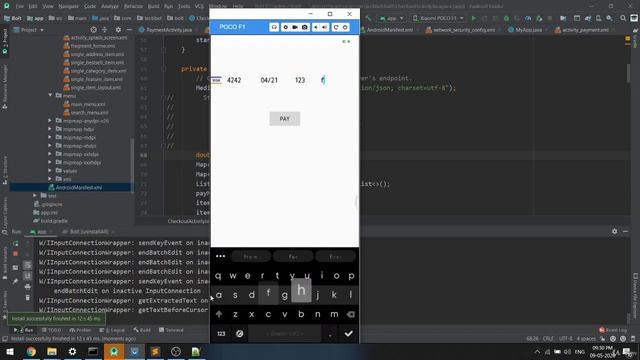Image resolution: width=640 pixels, height=360 pixels.
Task: Open the TODO tool window button
Action: [51, 330]
